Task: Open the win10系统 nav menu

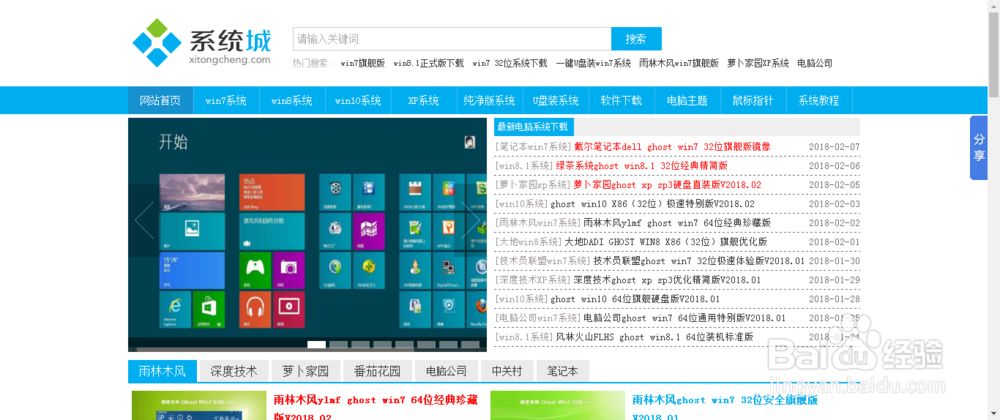Action: click(x=358, y=100)
